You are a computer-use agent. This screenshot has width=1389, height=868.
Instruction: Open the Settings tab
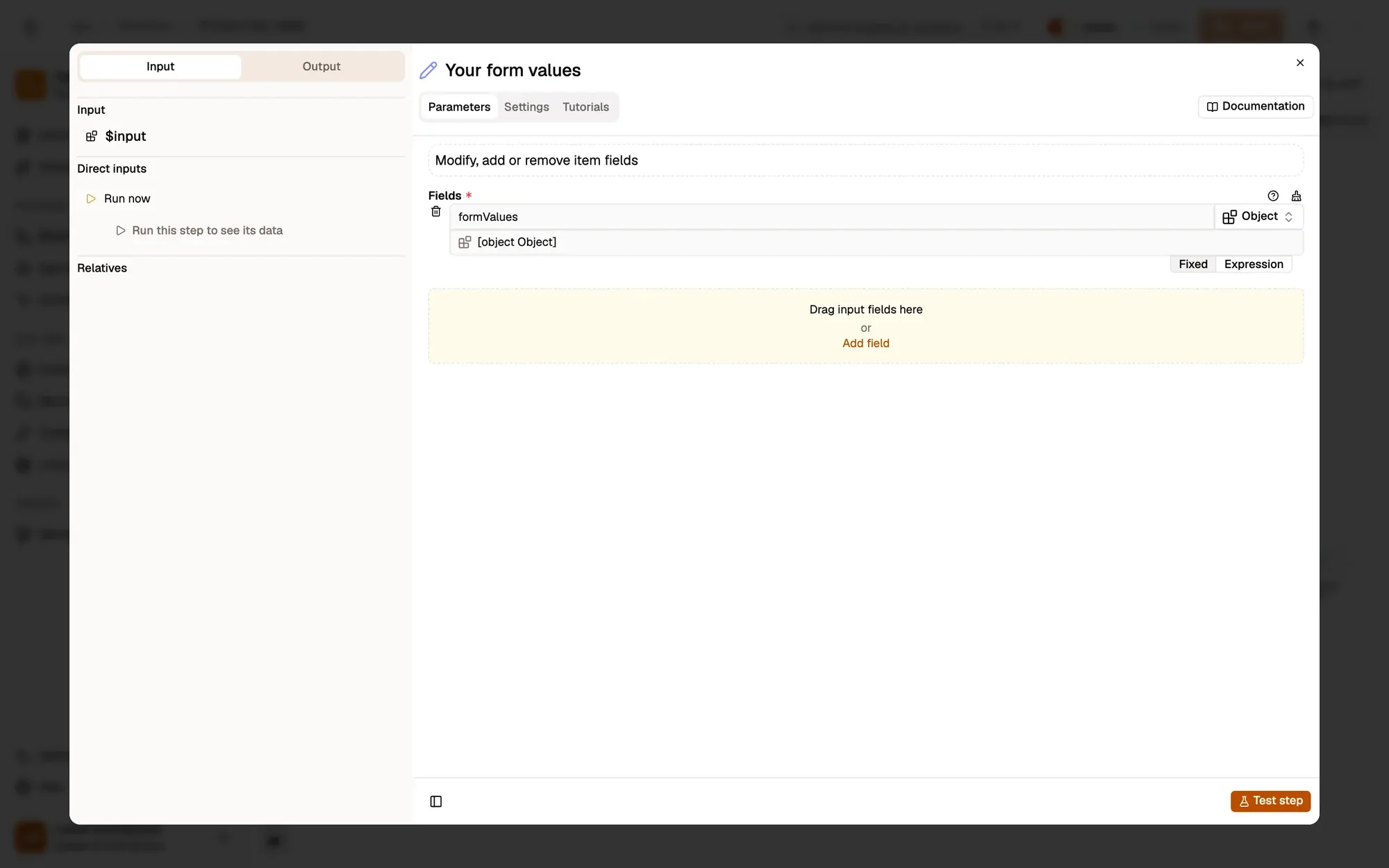[526, 107]
